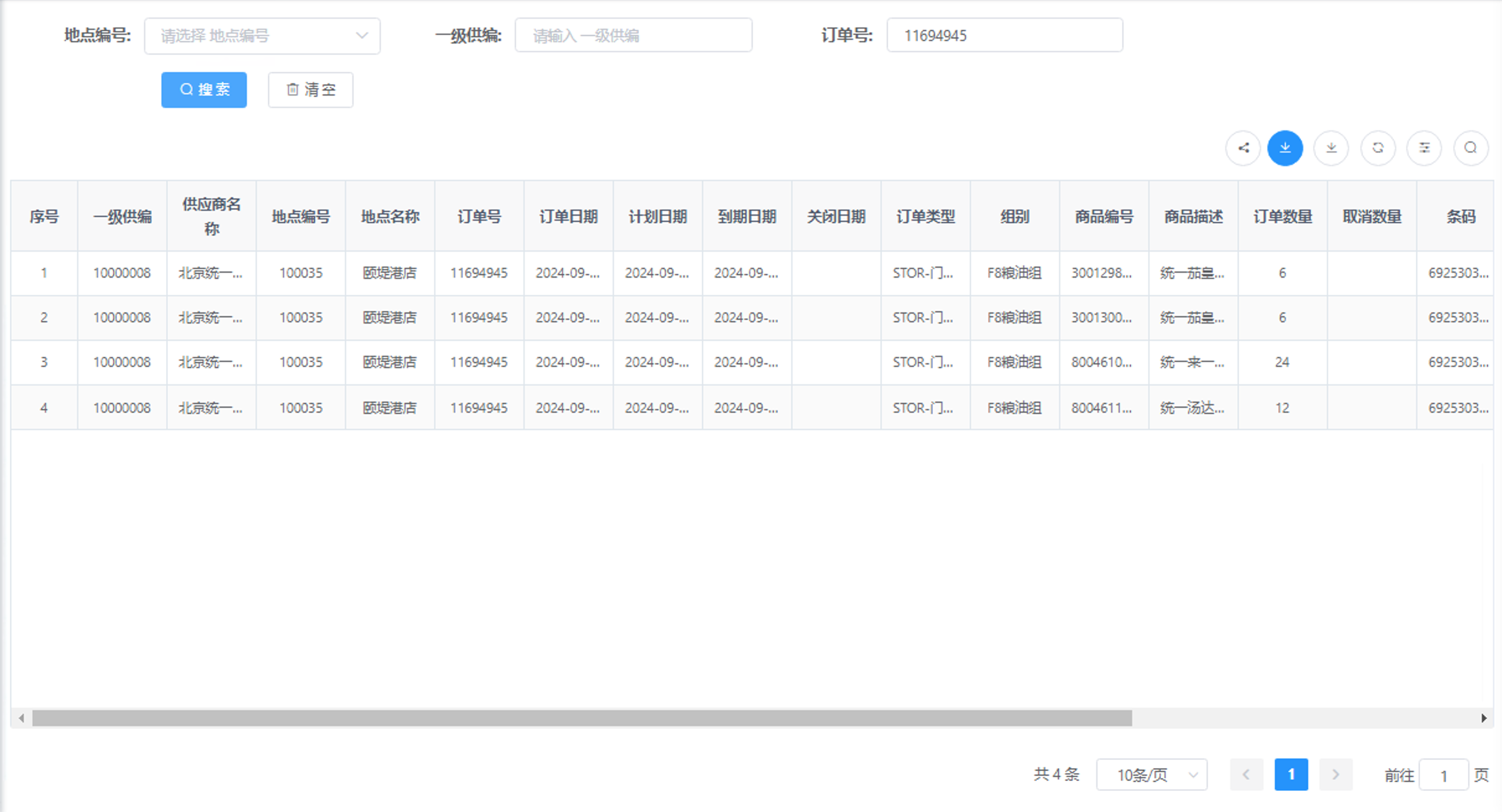Click the 一级供编 text input field
Viewport: 1502px width, 812px height.
[633, 35]
